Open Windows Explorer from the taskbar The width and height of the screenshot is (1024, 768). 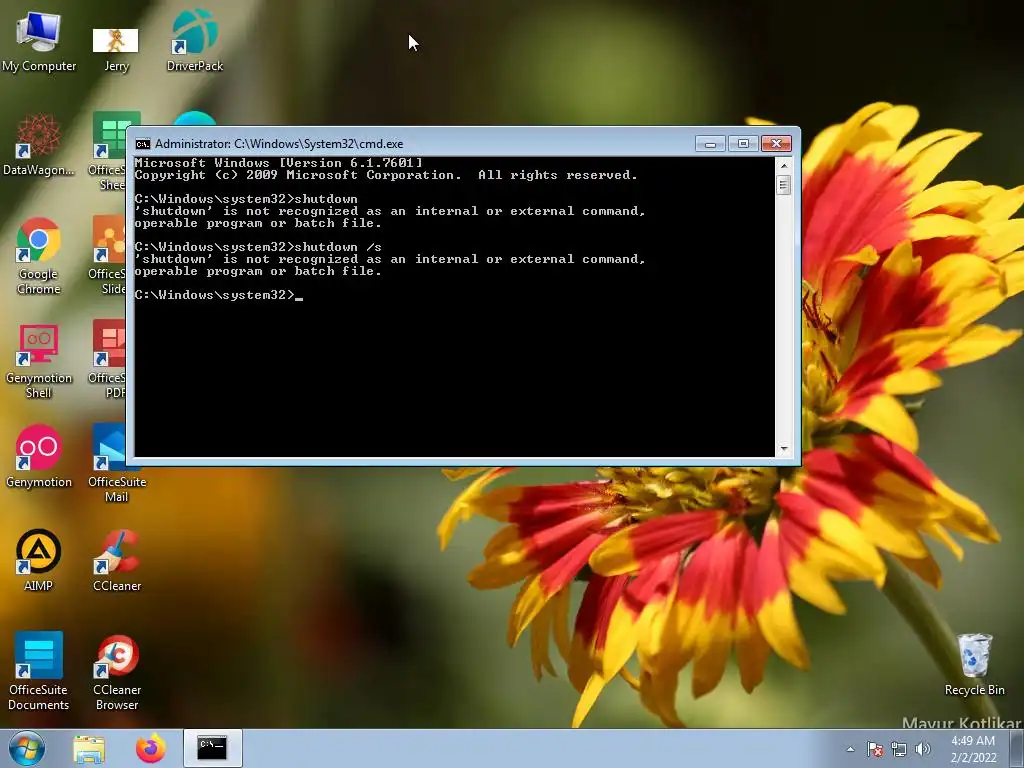[89, 749]
